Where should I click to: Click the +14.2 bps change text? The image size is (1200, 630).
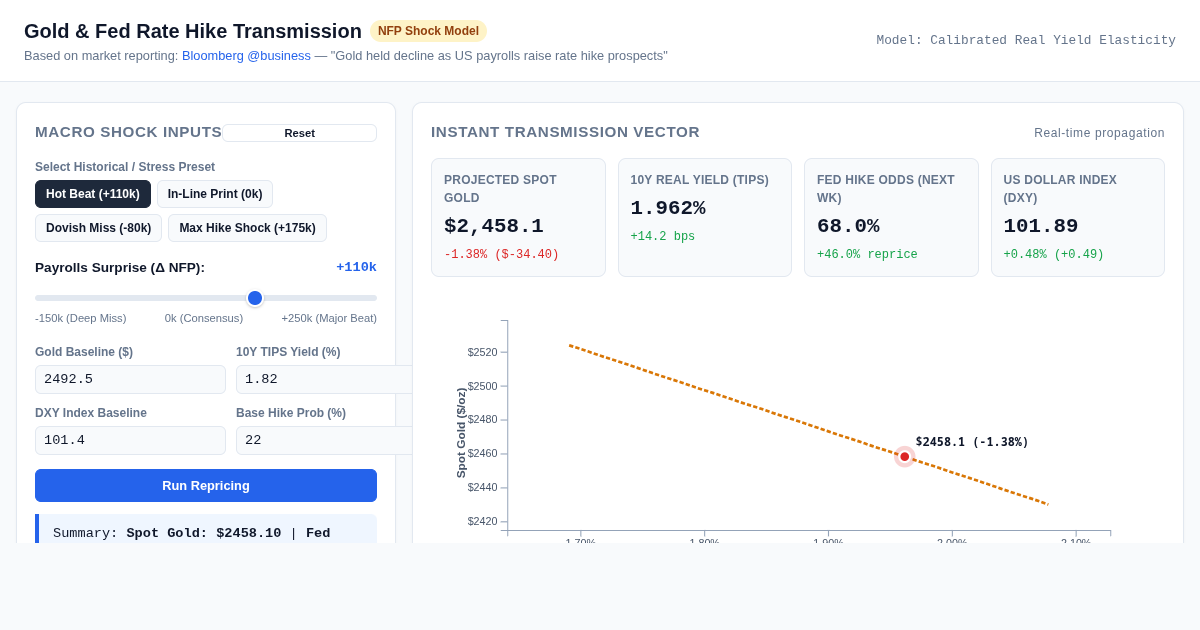[x=663, y=237]
